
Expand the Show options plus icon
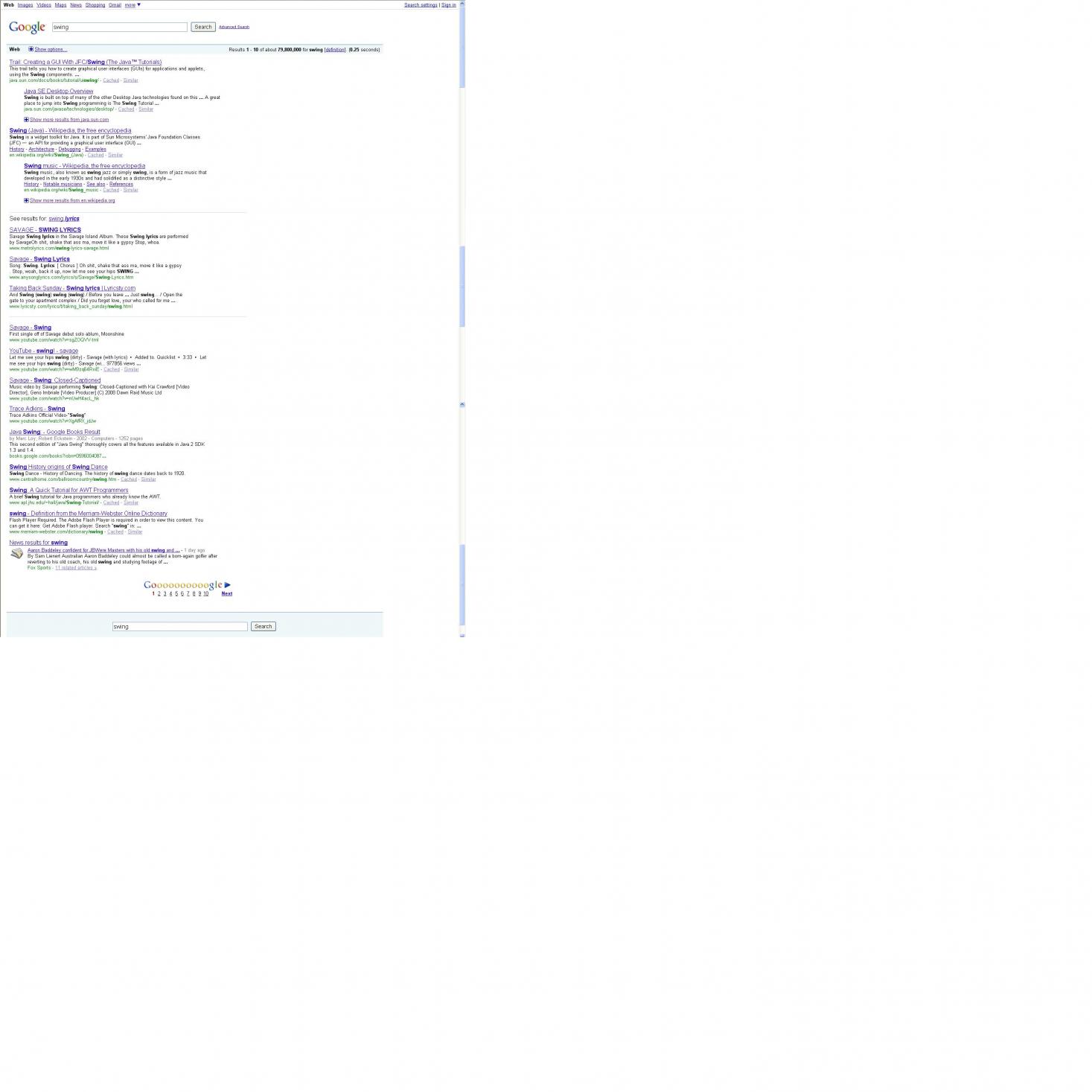coord(31,49)
